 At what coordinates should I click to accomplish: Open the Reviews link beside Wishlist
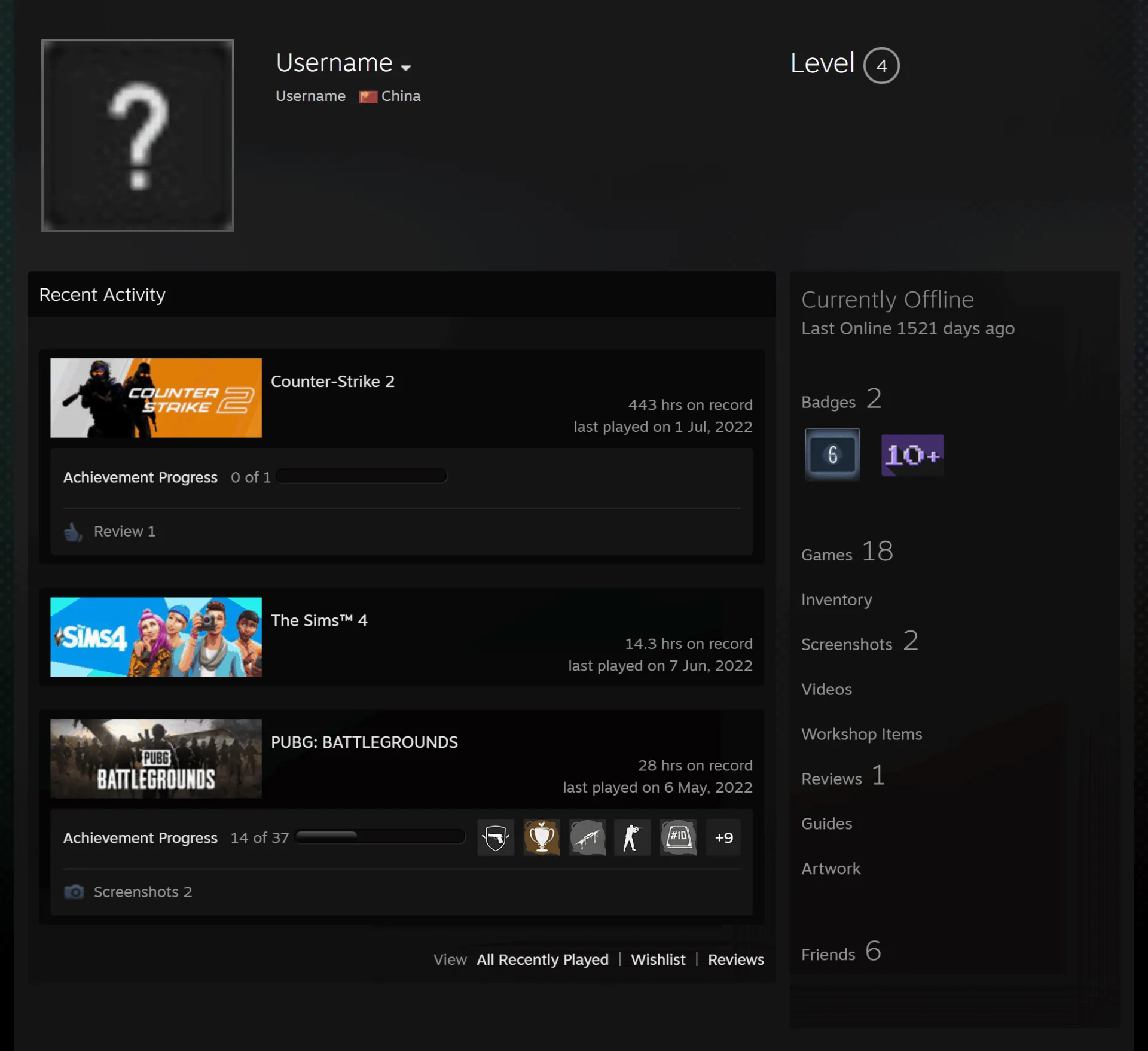(736, 959)
